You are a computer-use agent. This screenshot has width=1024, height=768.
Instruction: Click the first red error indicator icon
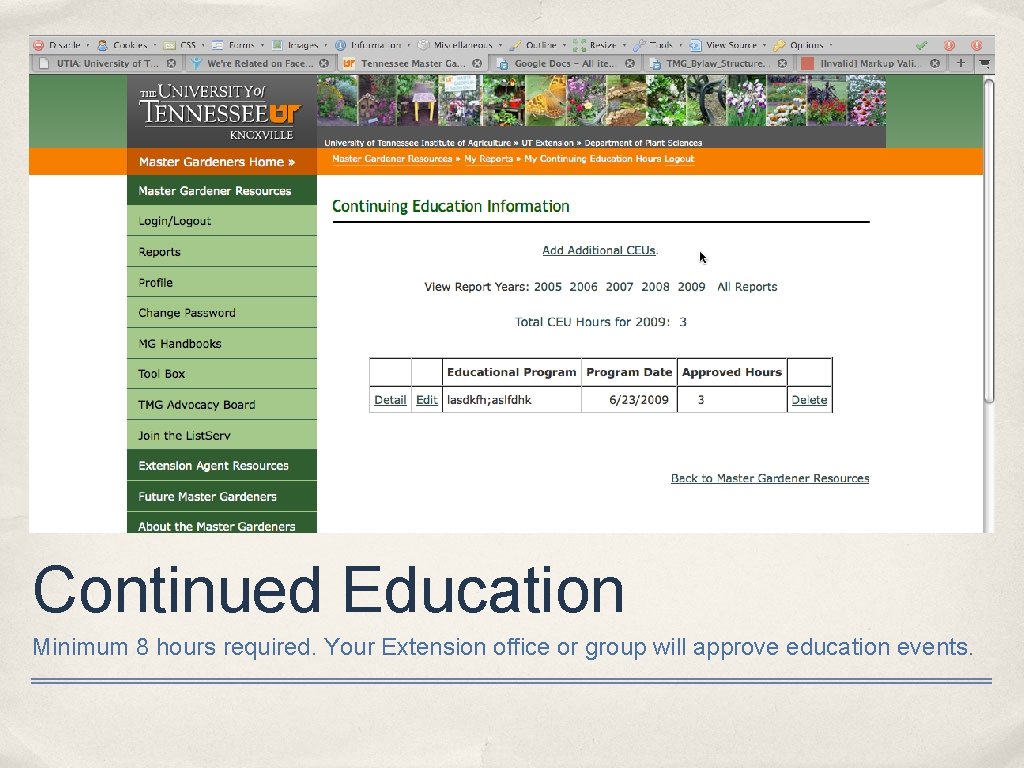coord(949,45)
